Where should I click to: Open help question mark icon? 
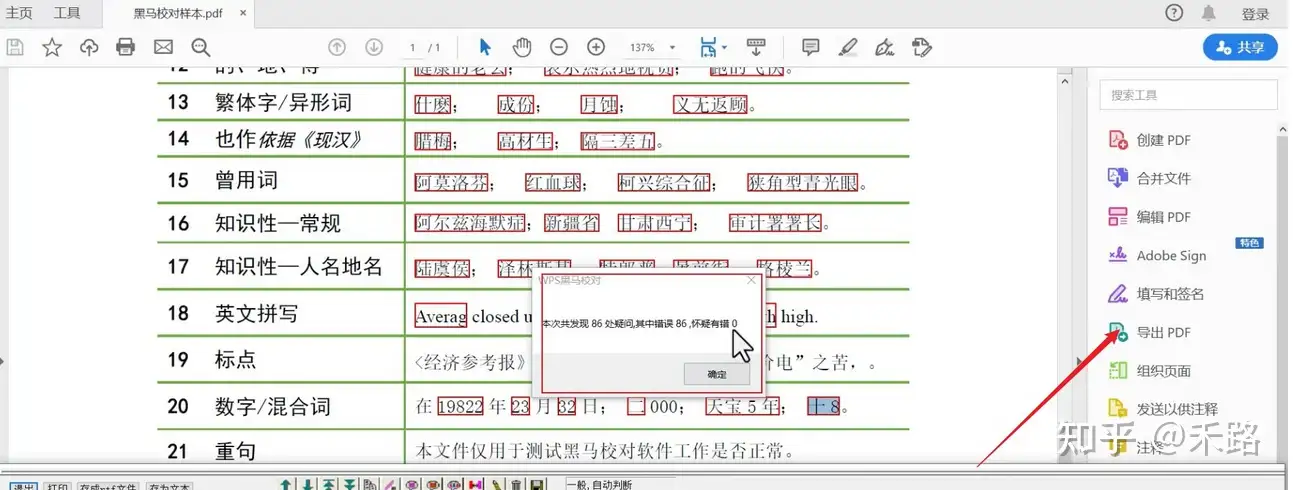(x=1174, y=13)
